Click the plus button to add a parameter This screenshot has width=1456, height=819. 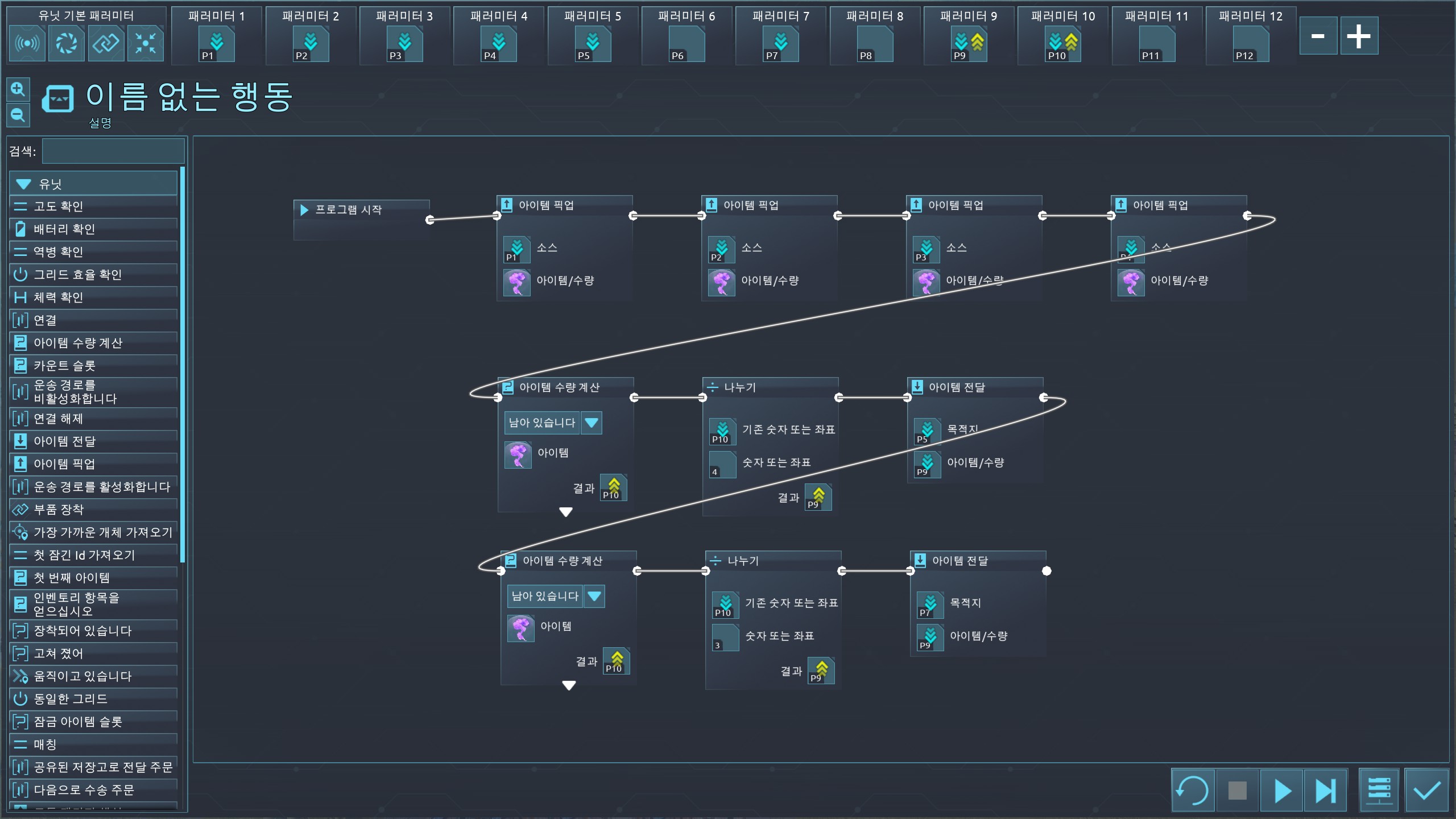click(1359, 36)
